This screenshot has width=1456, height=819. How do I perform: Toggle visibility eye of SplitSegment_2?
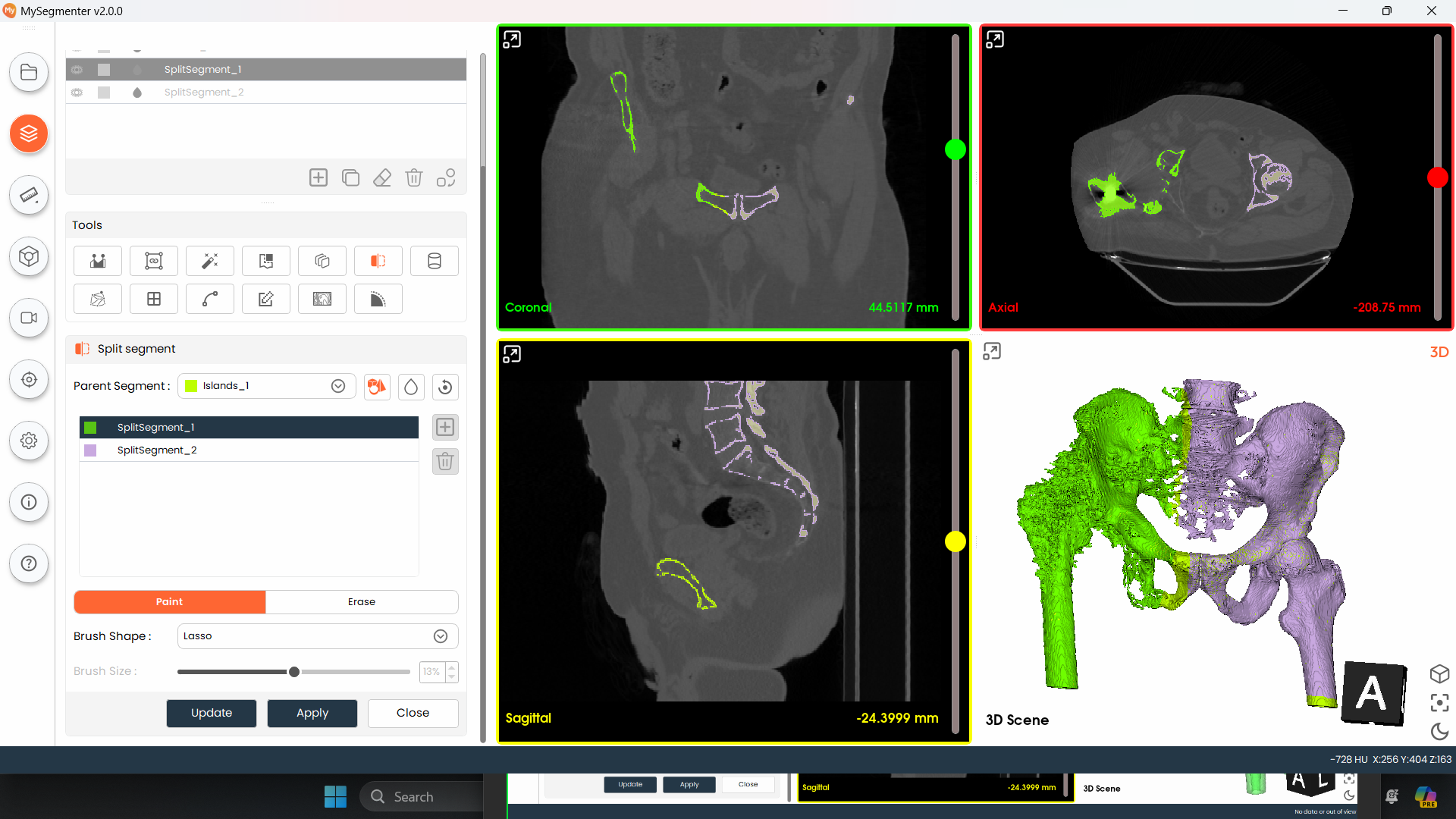click(x=77, y=93)
